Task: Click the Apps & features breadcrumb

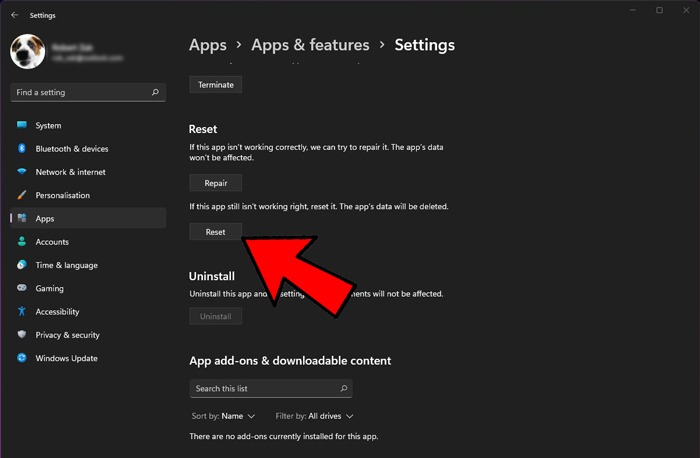Action: point(310,45)
